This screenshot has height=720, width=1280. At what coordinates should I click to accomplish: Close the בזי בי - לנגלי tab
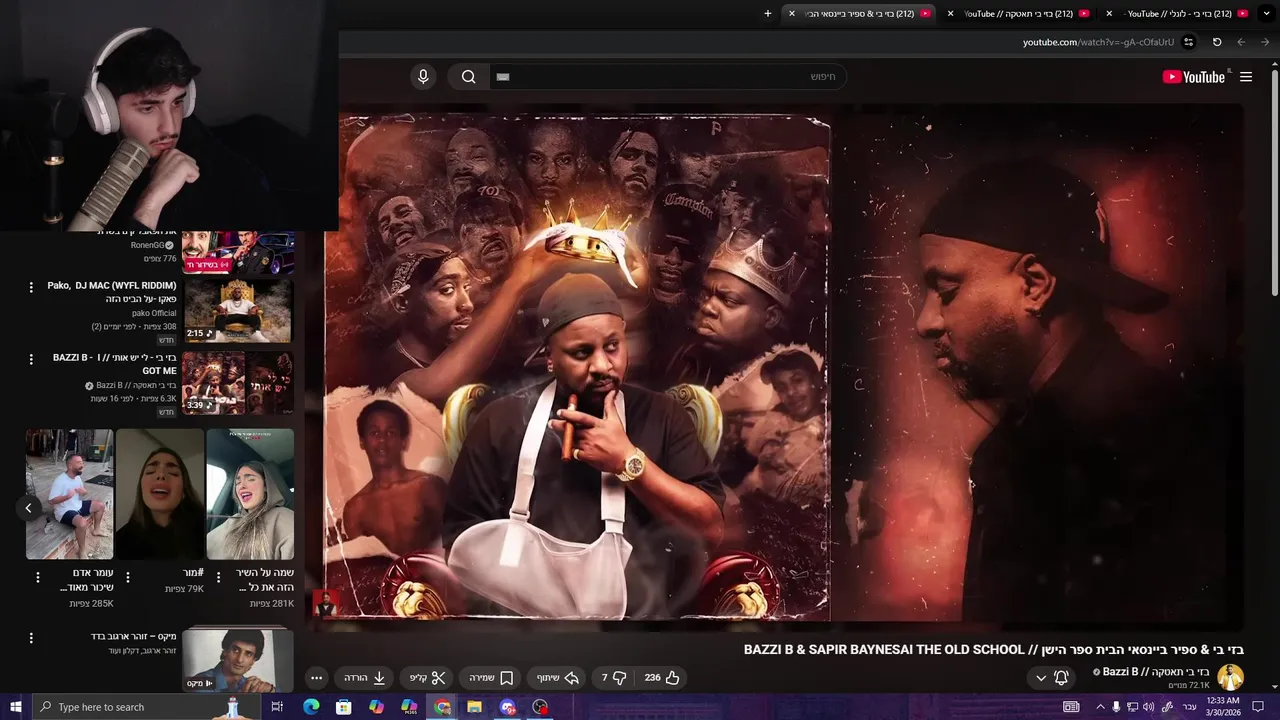point(1109,14)
